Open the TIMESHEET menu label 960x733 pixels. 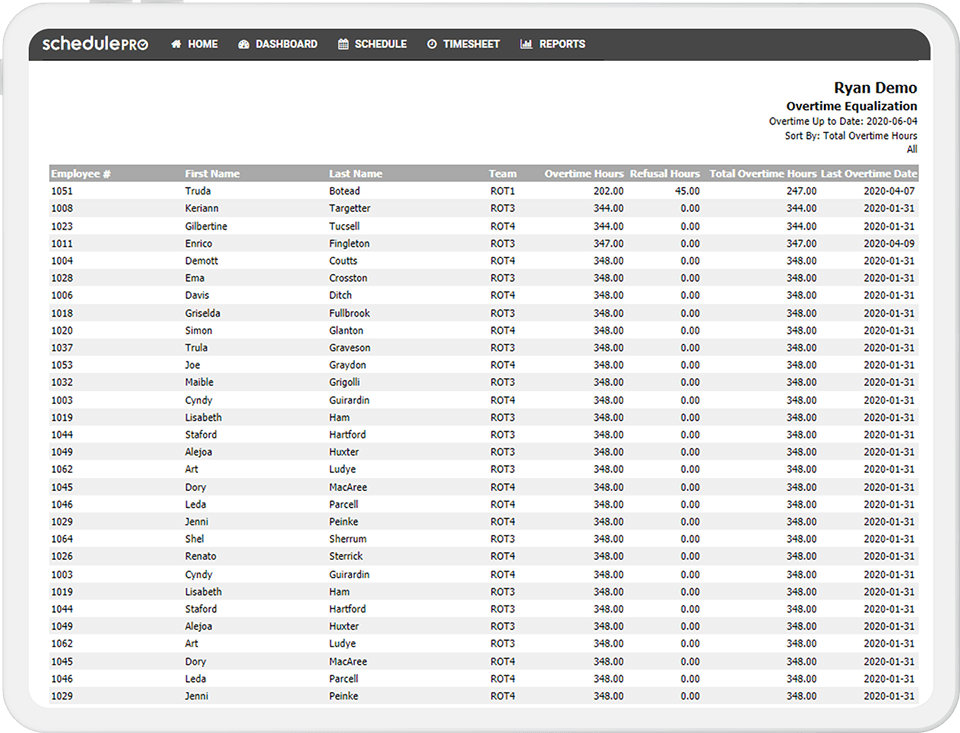click(471, 44)
